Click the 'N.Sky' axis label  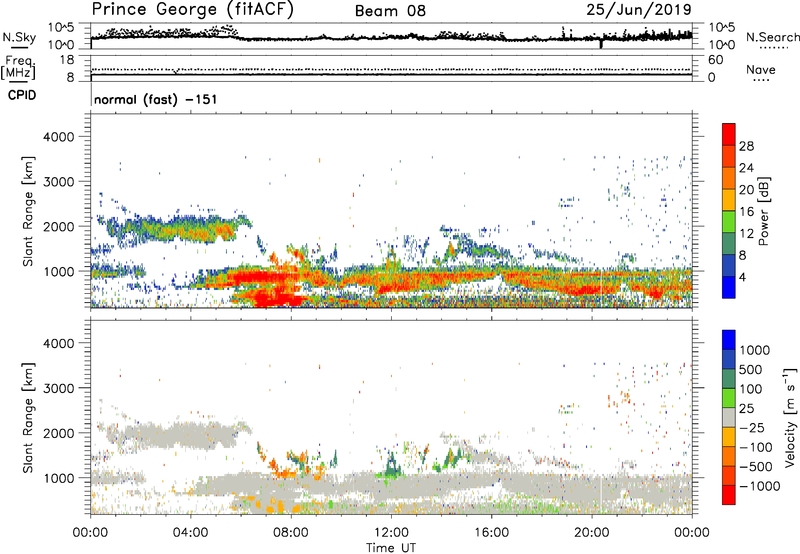(19, 37)
